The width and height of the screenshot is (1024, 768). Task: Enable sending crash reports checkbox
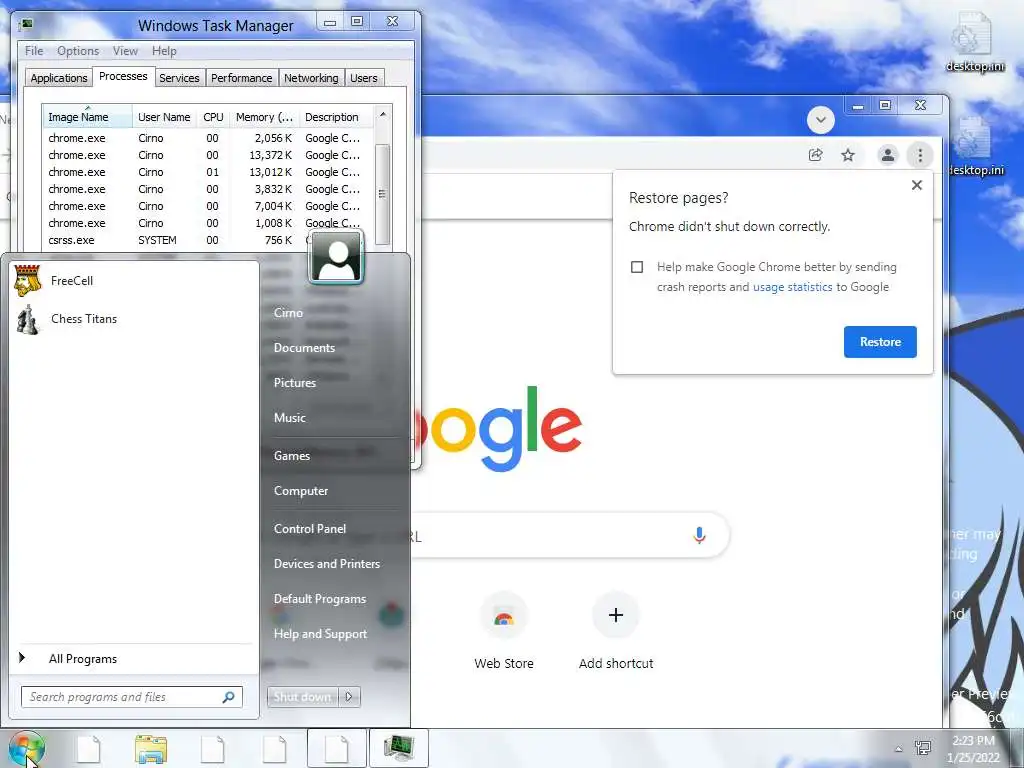(637, 267)
